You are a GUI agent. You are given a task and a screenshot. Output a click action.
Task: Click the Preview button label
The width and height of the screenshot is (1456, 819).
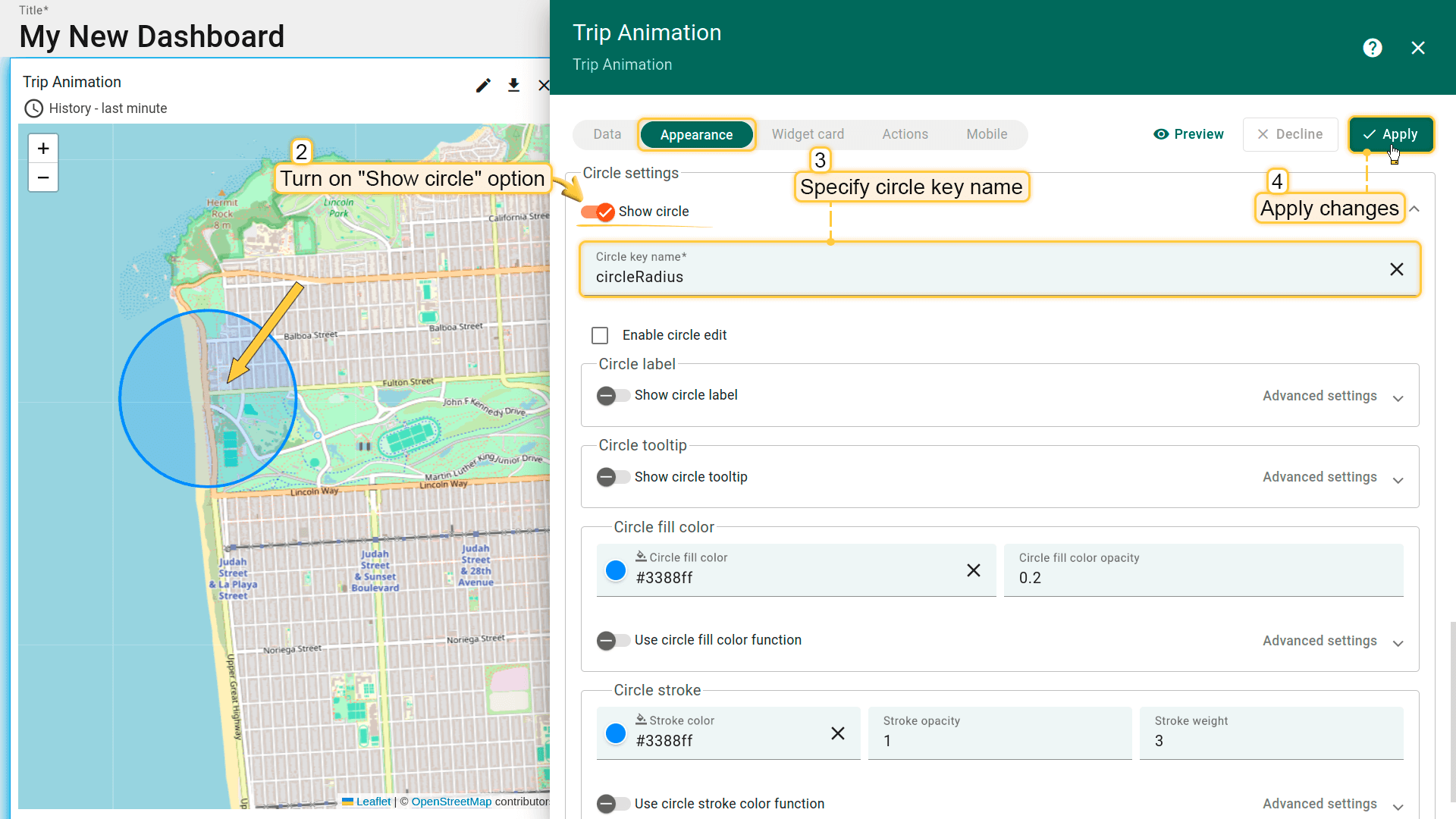1198,134
